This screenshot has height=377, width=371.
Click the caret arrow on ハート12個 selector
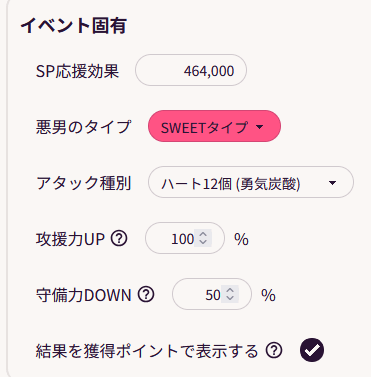(x=332, y=183)
